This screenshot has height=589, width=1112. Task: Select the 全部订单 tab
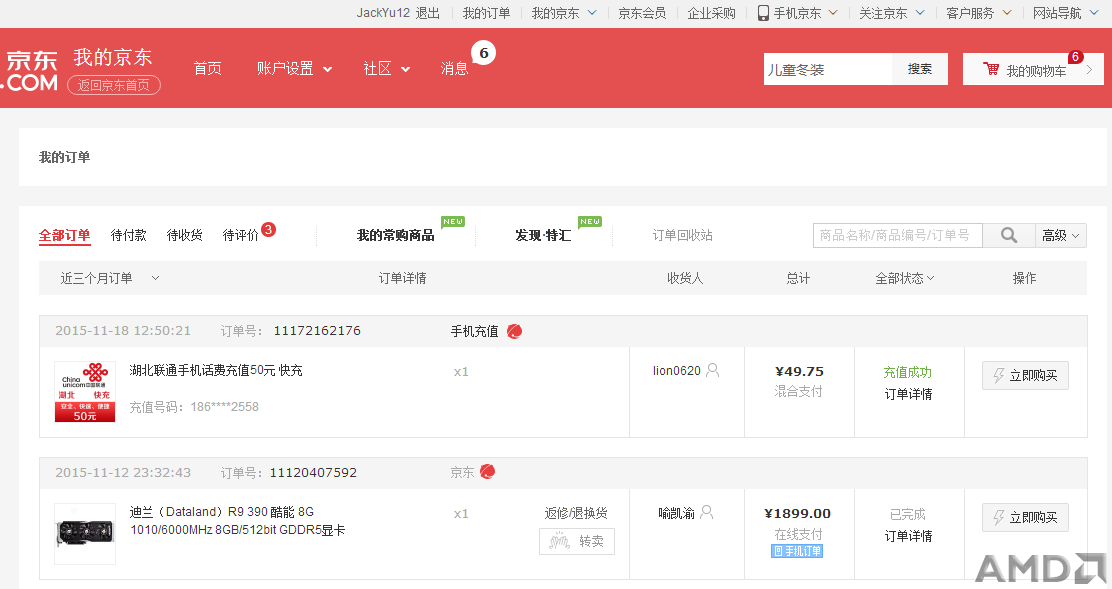(65, 235)
